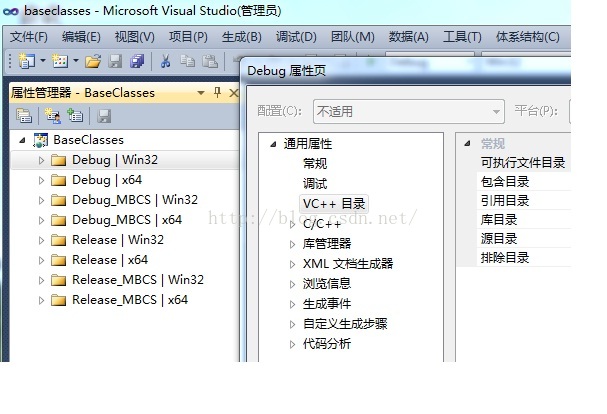The image size is (607, 414).
Task: Open the 项目(P) menu
Action: [x=188, y=37]
